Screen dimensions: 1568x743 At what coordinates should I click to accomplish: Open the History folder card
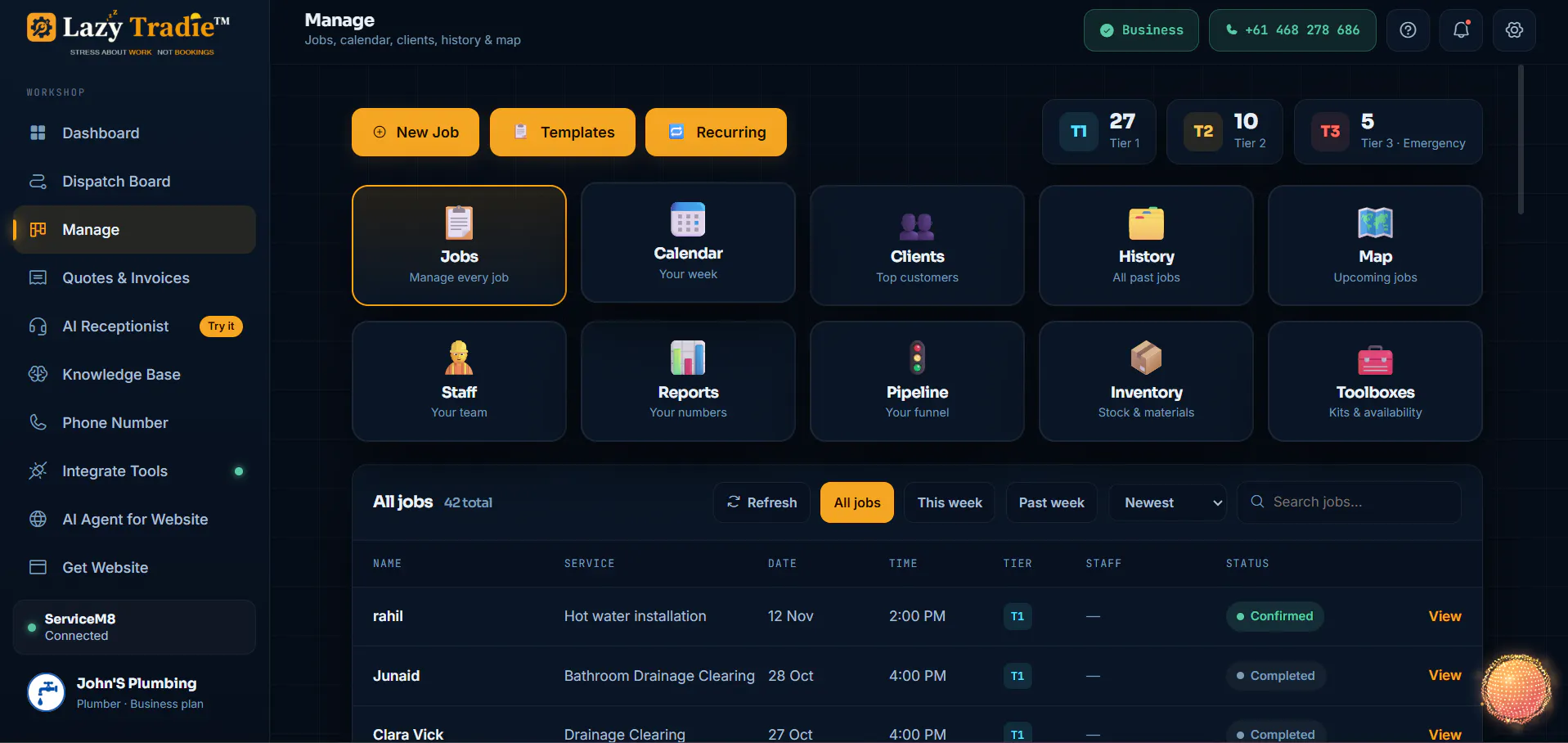pos(1146,245)
